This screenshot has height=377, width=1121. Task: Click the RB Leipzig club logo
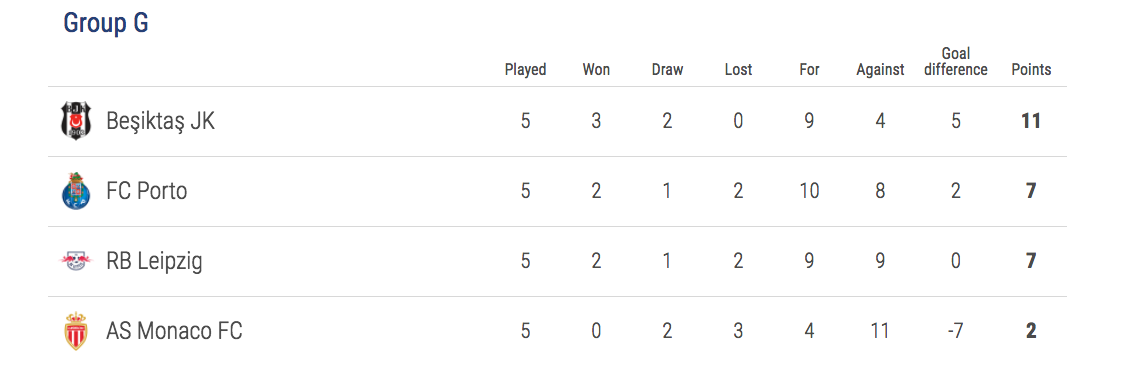[x=76, y=261]
